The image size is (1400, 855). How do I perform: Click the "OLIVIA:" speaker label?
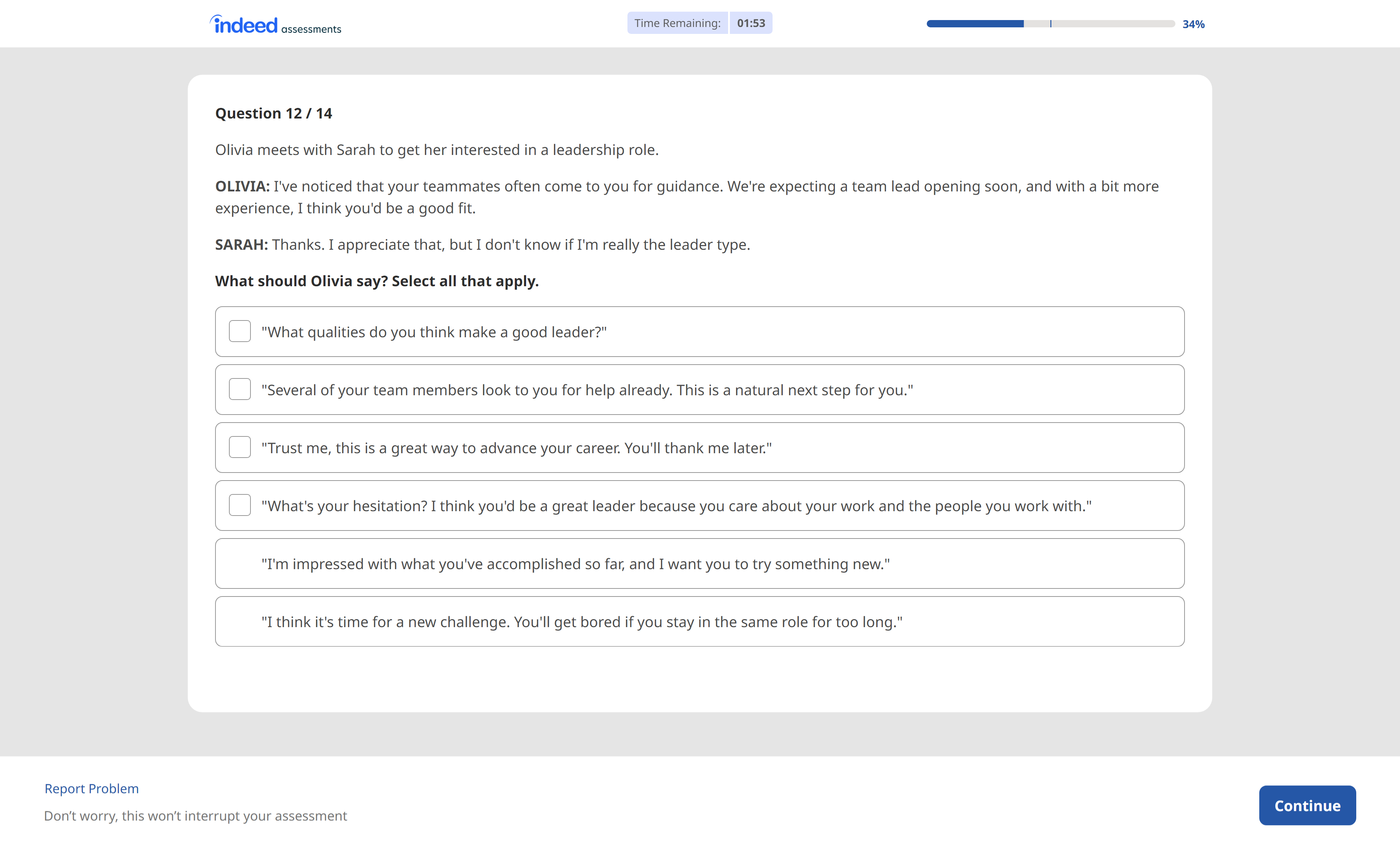pyautogui.click(x=242, y=186)
